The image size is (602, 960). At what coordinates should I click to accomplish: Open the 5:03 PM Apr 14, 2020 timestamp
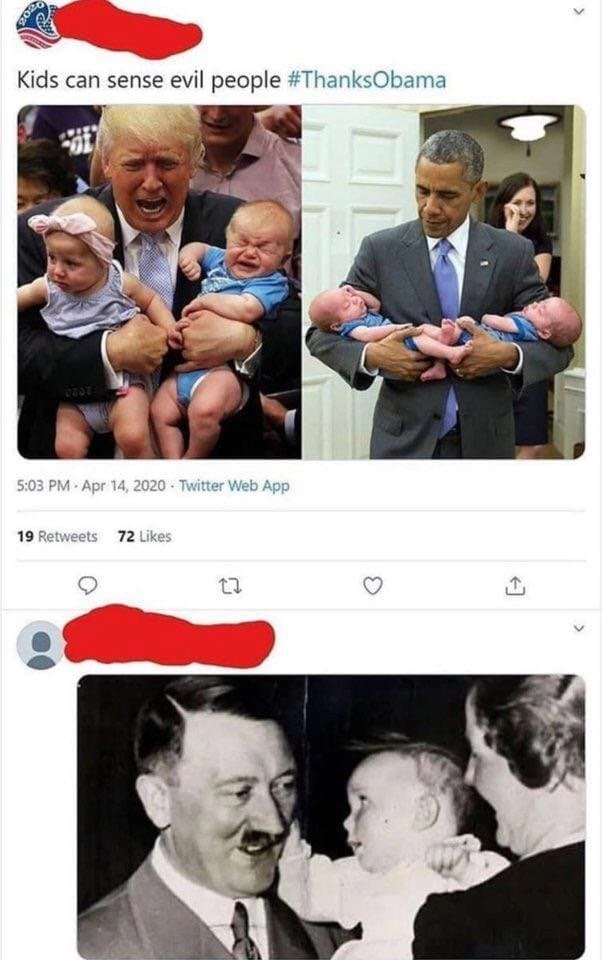point(91,486)
